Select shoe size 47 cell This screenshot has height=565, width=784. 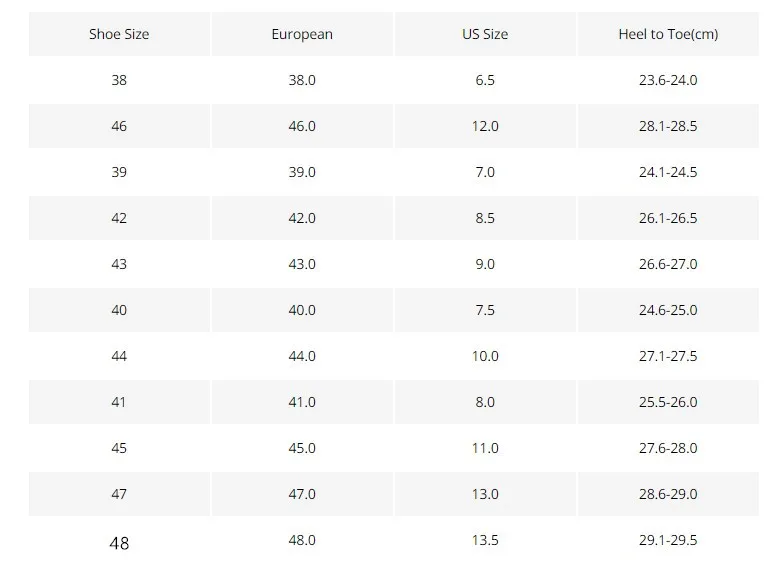point(119,494)
